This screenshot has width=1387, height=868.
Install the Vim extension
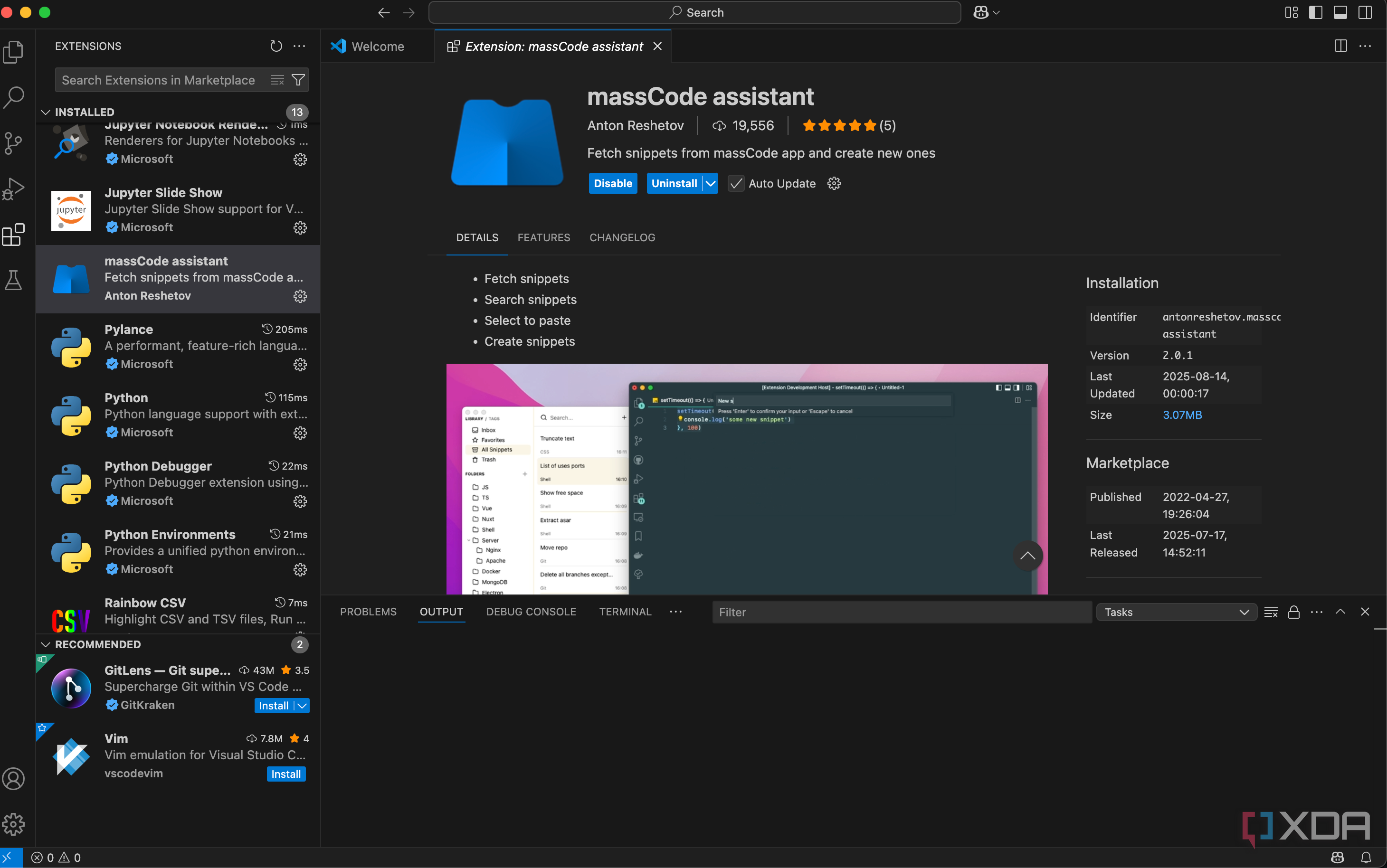286,774
